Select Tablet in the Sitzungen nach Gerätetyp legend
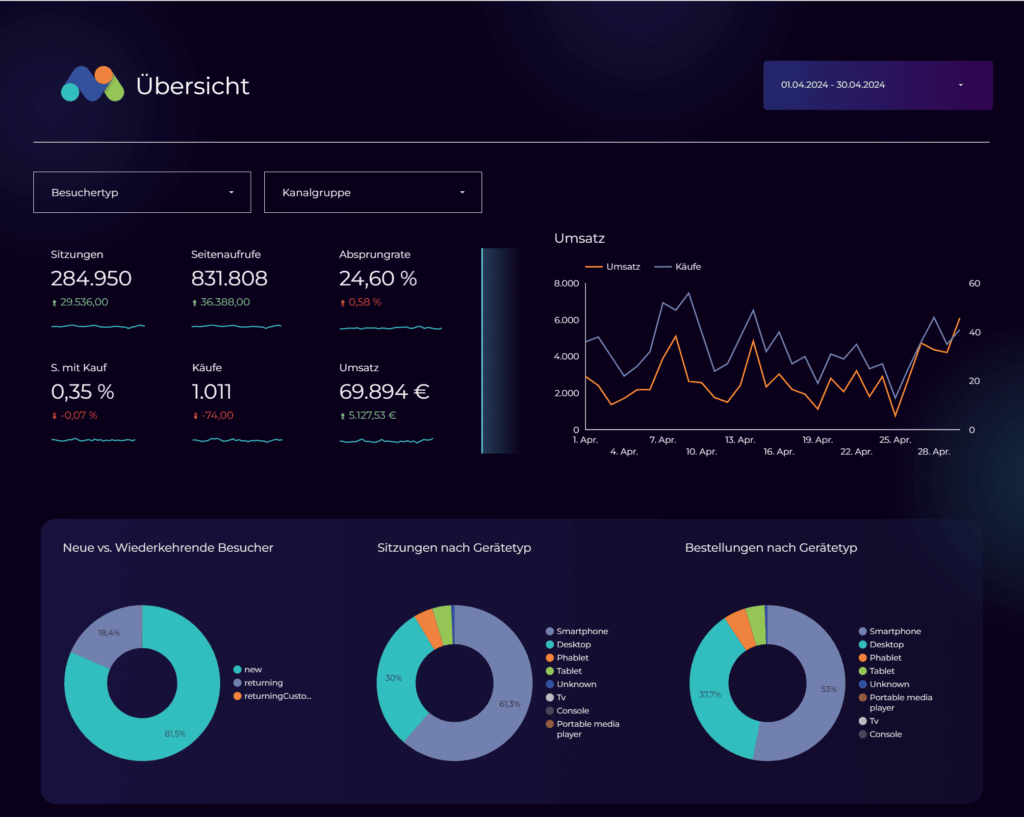Viewport: 1024px width, 817px height. coord(569,671)
